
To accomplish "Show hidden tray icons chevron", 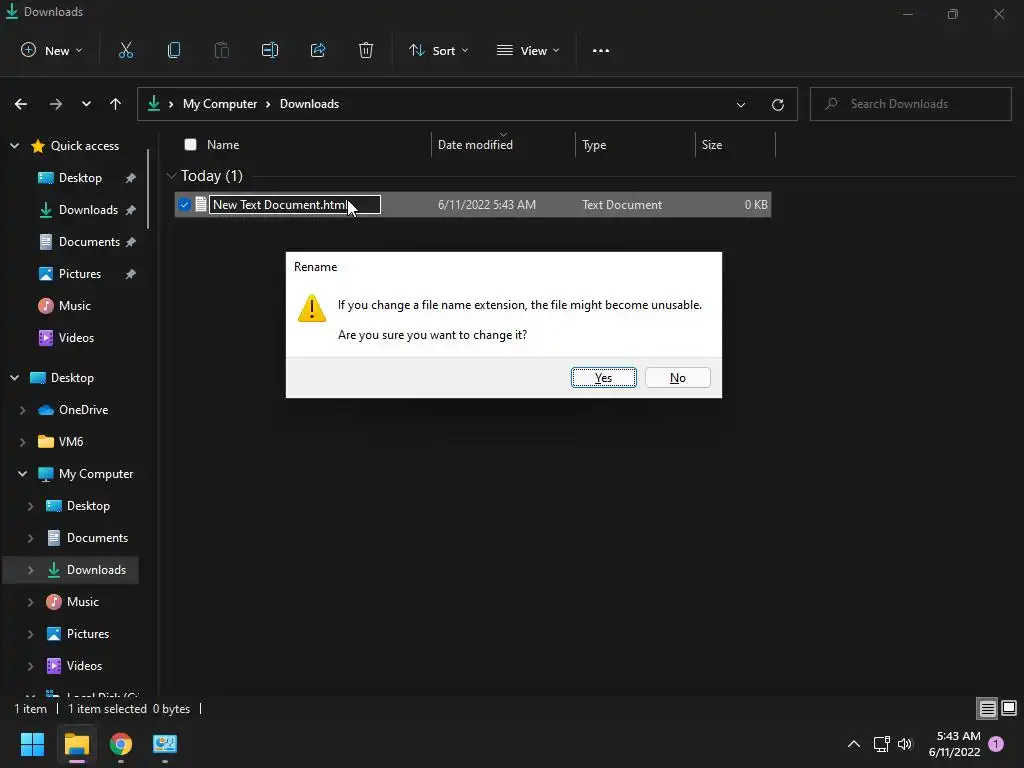I will [854, 744].
